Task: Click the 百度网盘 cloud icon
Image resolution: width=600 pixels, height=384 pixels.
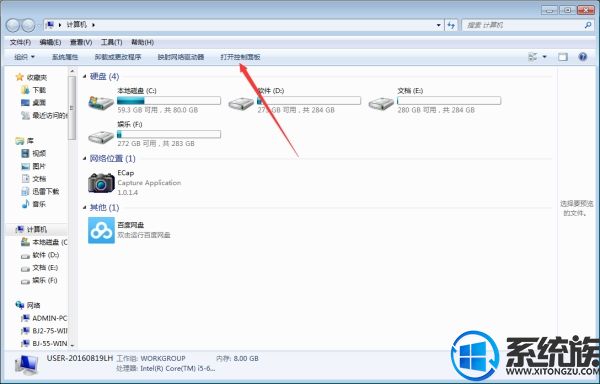Action: point(101,230)
